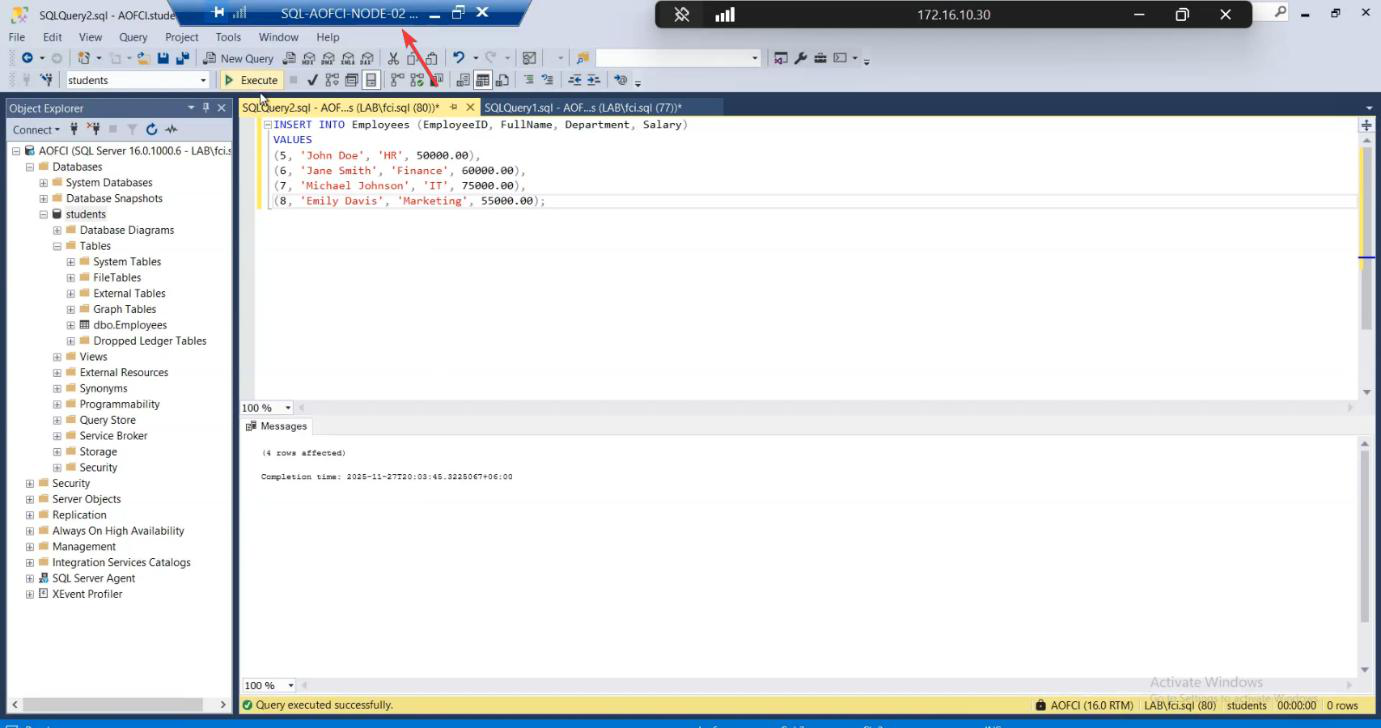Click the Comment selected lines icon

[x=528, y=80]
